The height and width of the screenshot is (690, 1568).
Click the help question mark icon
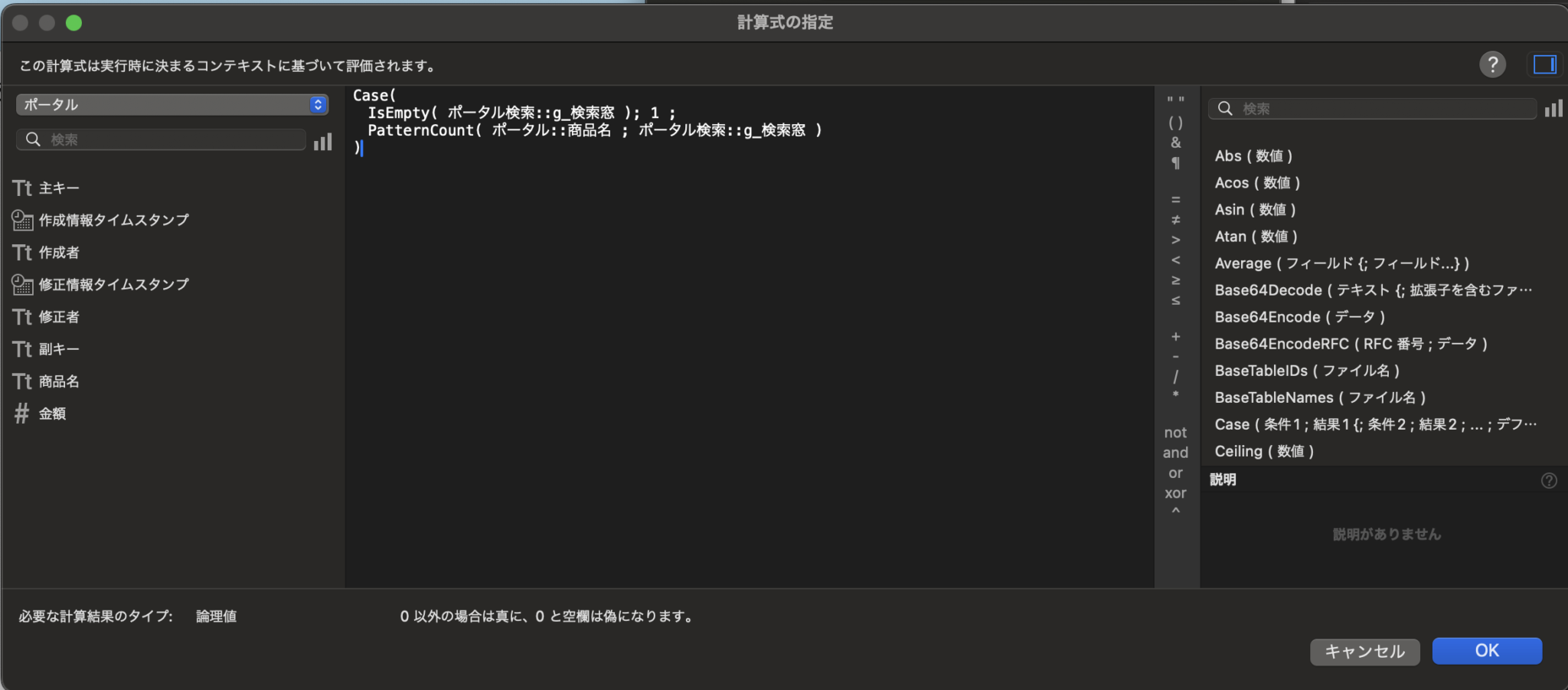point(1493,64)
